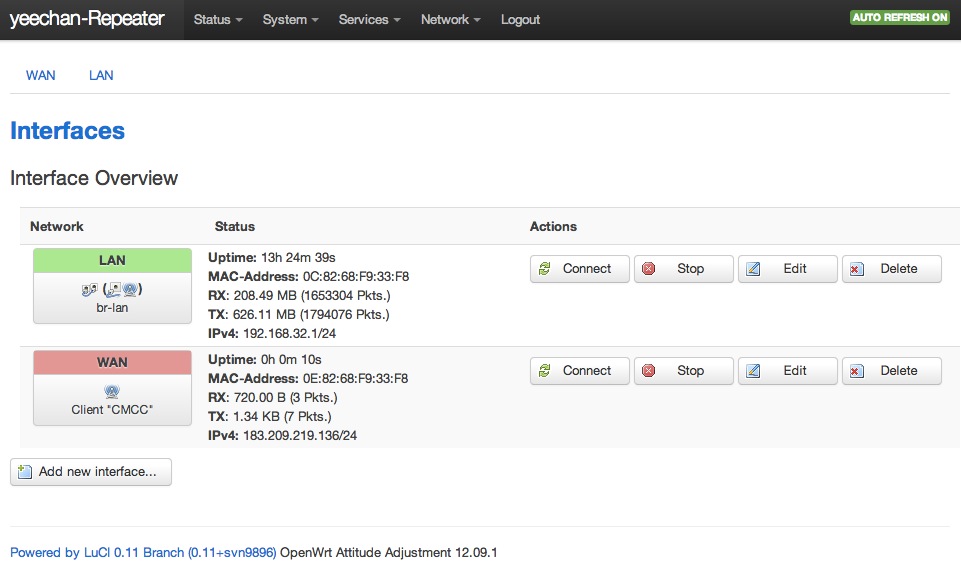Click the WAN wireless client icon
This screenshot has height=570, width=961.
tap(112, 392)
